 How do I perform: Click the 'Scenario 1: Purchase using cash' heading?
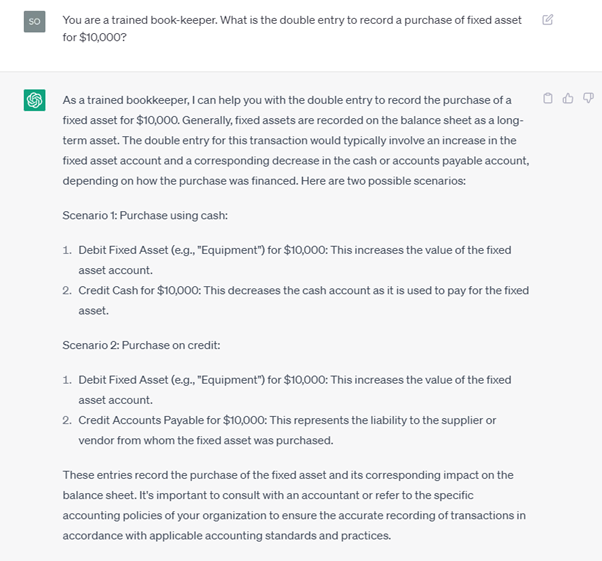[x=145, y=215]
